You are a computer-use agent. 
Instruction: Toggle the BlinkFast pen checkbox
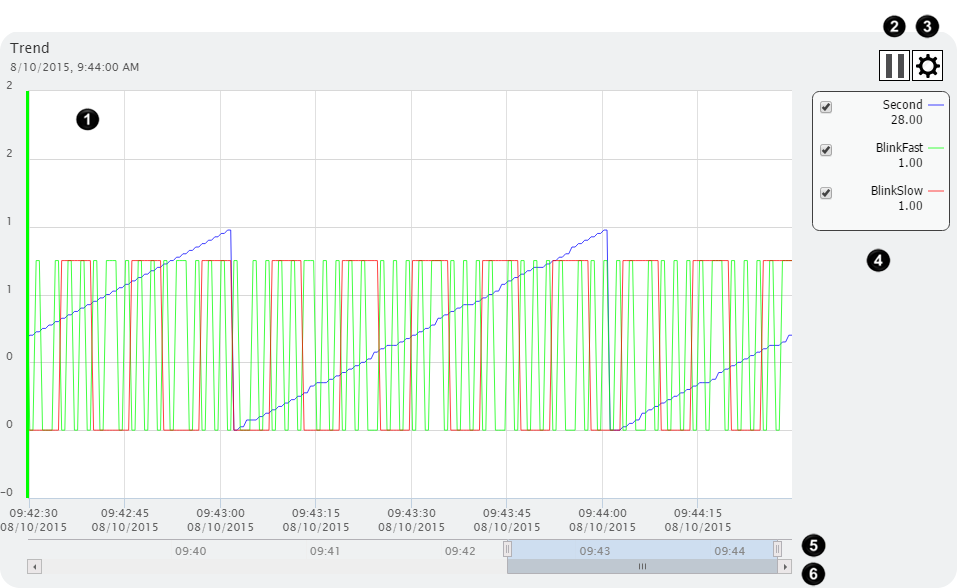tap(826, 150)
